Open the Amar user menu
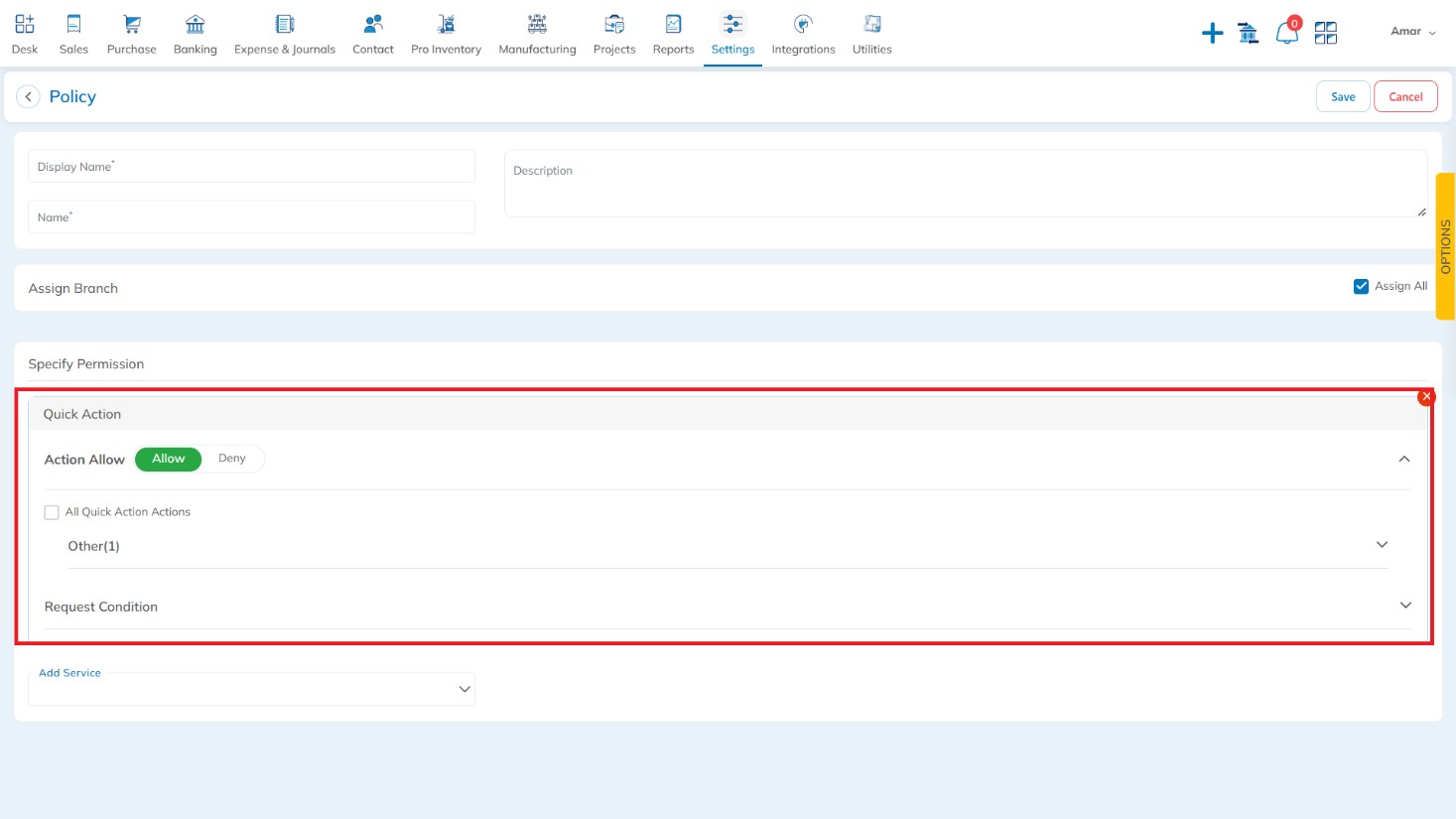This screenshot has width=1456, height=819. (1413, 32)
